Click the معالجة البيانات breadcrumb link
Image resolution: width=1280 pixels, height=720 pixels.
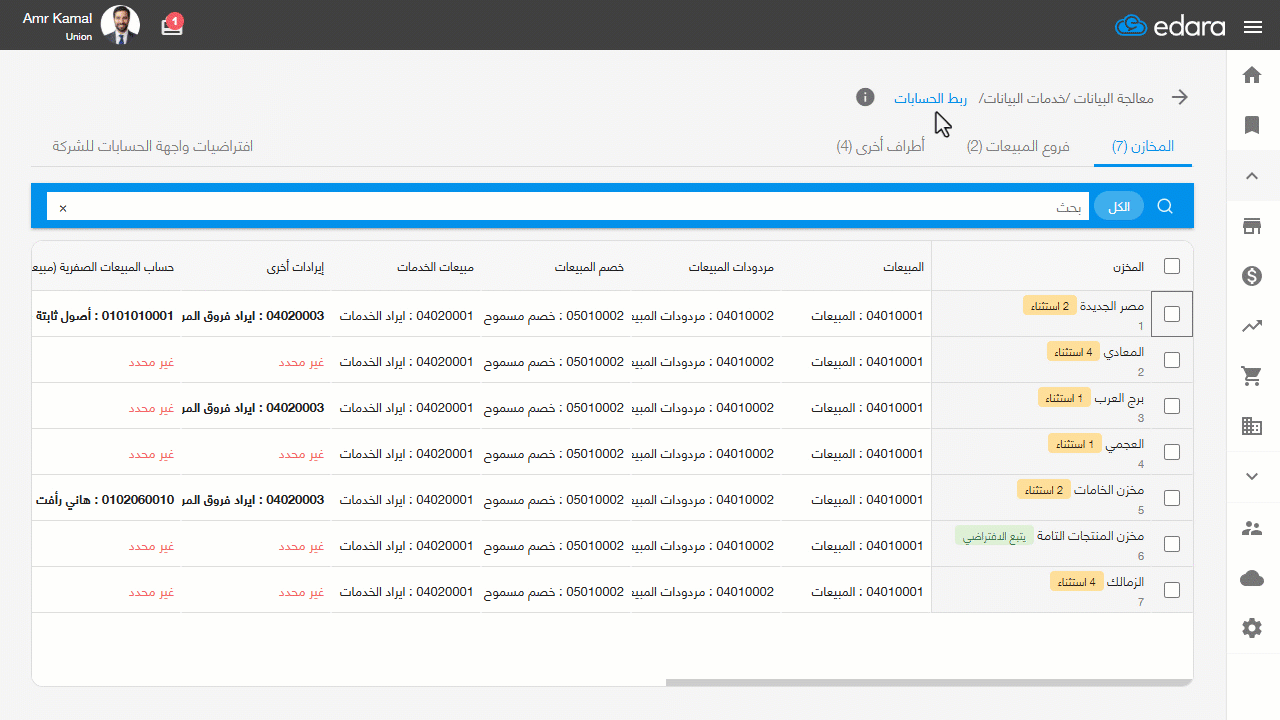(1113, 98)
